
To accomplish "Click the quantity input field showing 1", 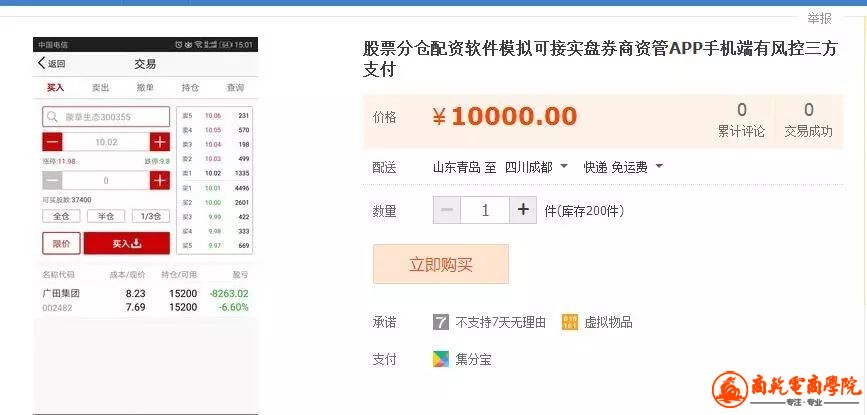I will click(x=485, y=210).
